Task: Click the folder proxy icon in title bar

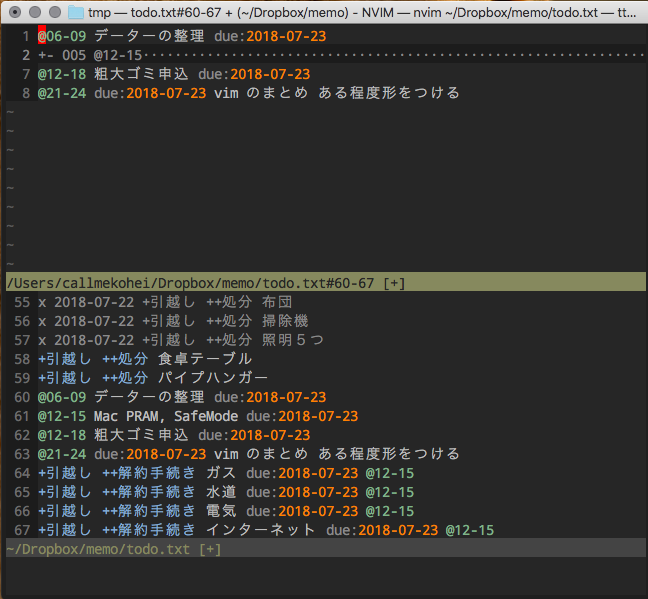Action: (76, 12)
